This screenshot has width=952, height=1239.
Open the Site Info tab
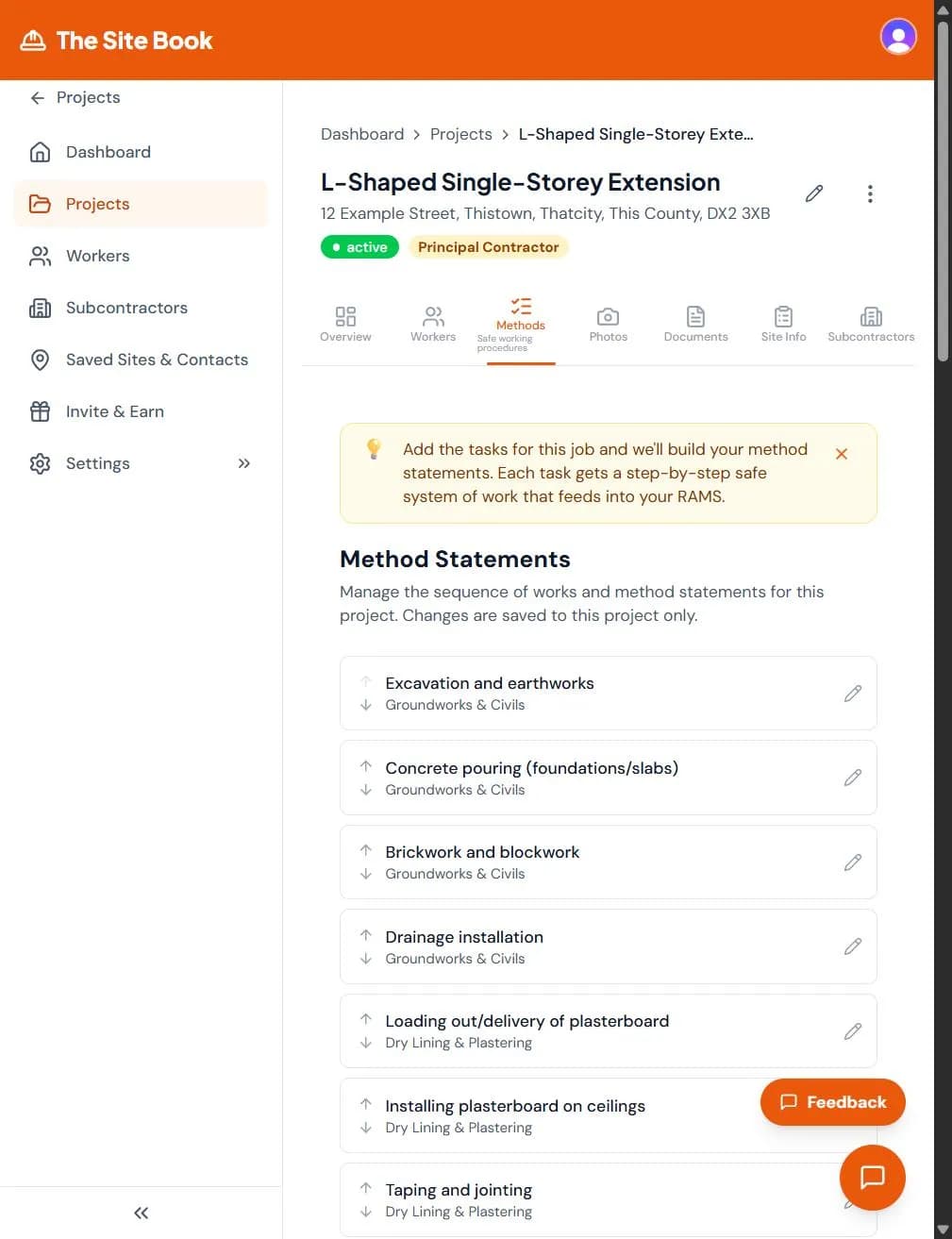point(783,324)
